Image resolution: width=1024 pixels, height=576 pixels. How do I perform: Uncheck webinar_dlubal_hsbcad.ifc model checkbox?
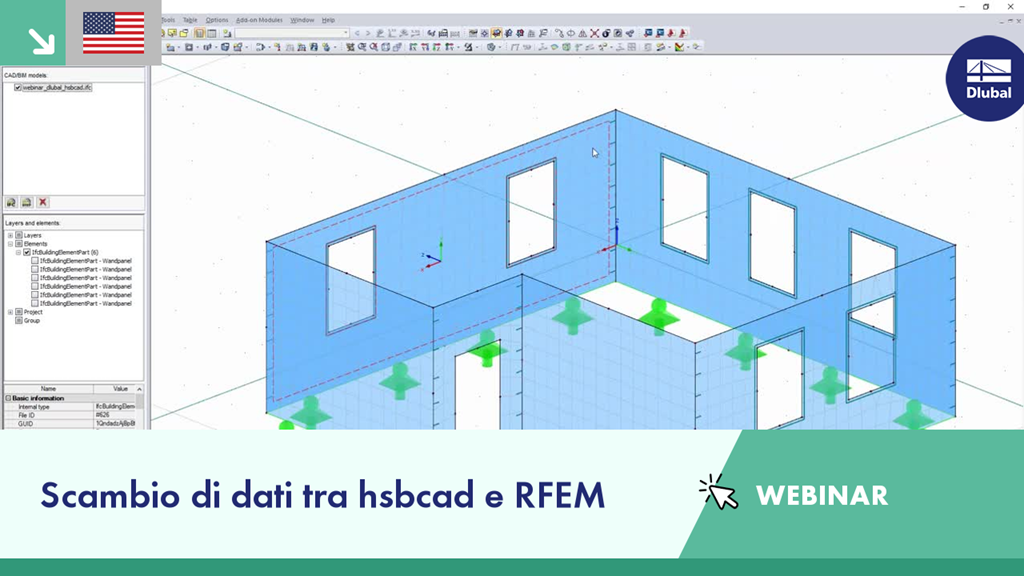[x=18, y=88]
